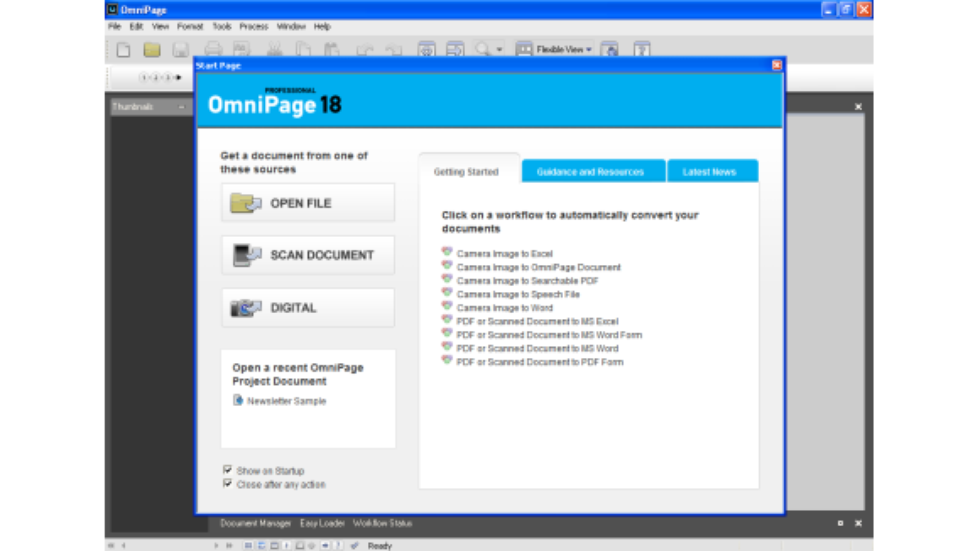Open the View menu

click(161, 26)
